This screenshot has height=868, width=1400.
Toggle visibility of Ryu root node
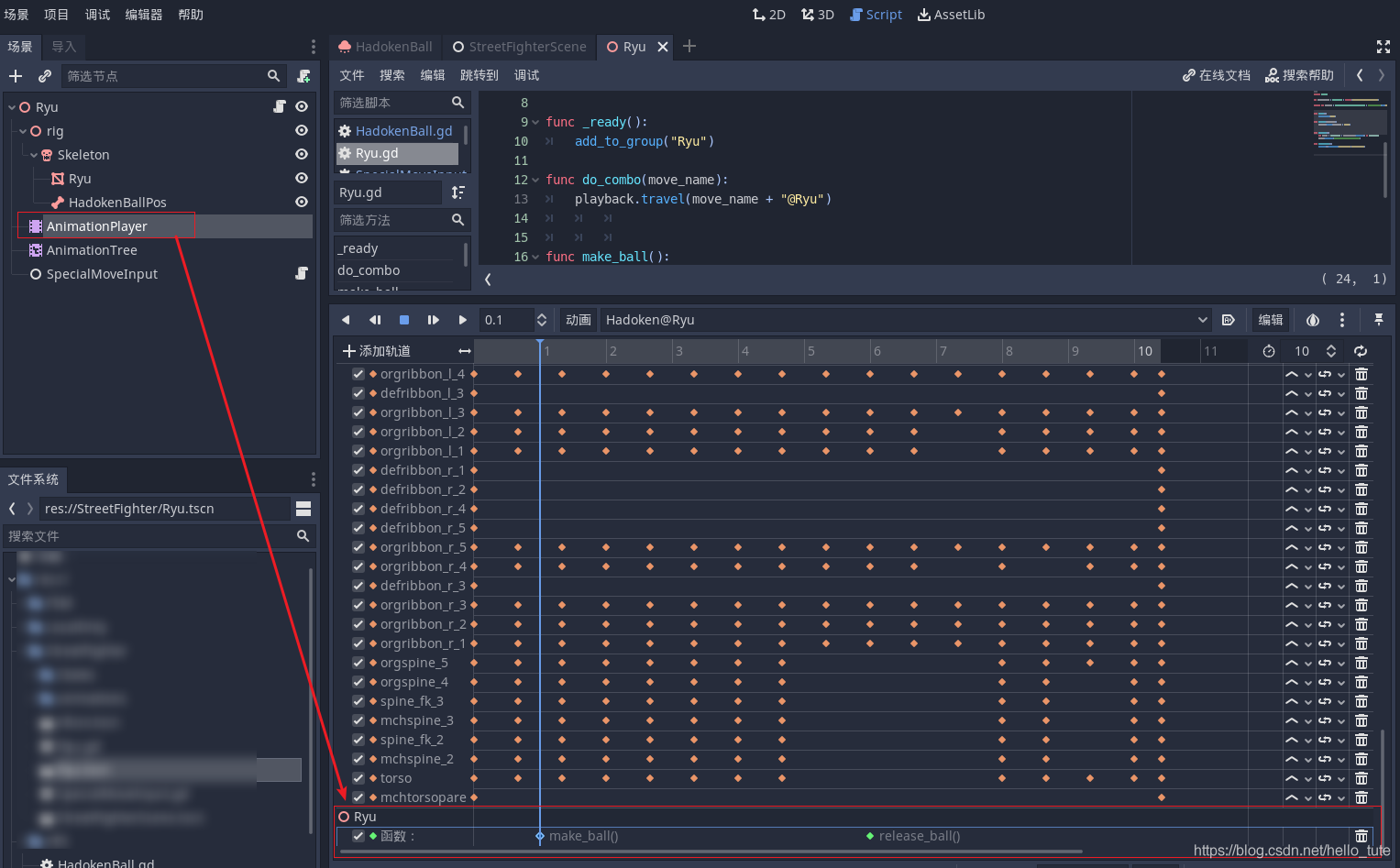point(302,106)
